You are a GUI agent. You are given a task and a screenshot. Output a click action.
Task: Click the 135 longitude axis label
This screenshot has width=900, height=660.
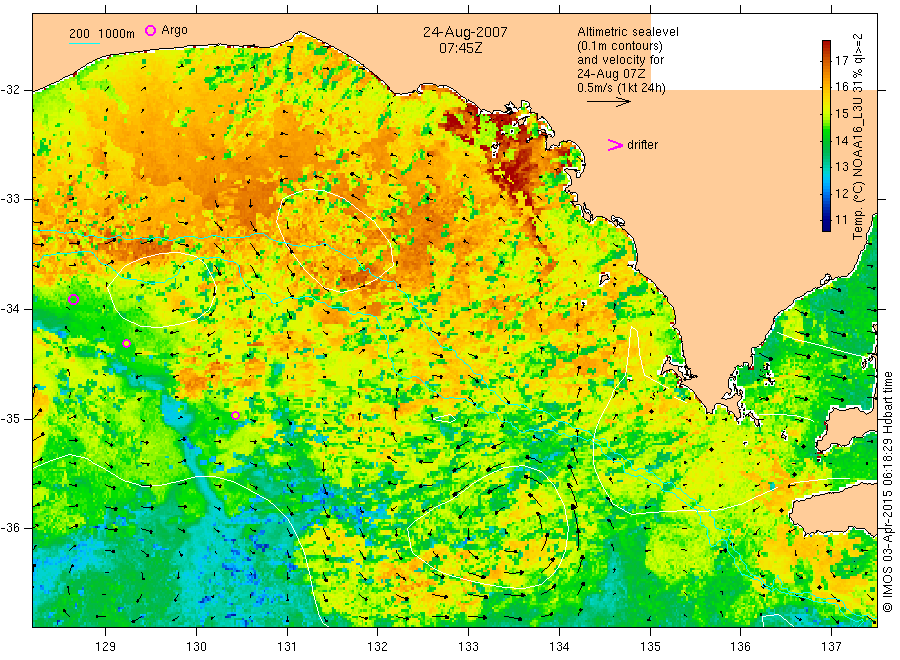coord(650,647)
